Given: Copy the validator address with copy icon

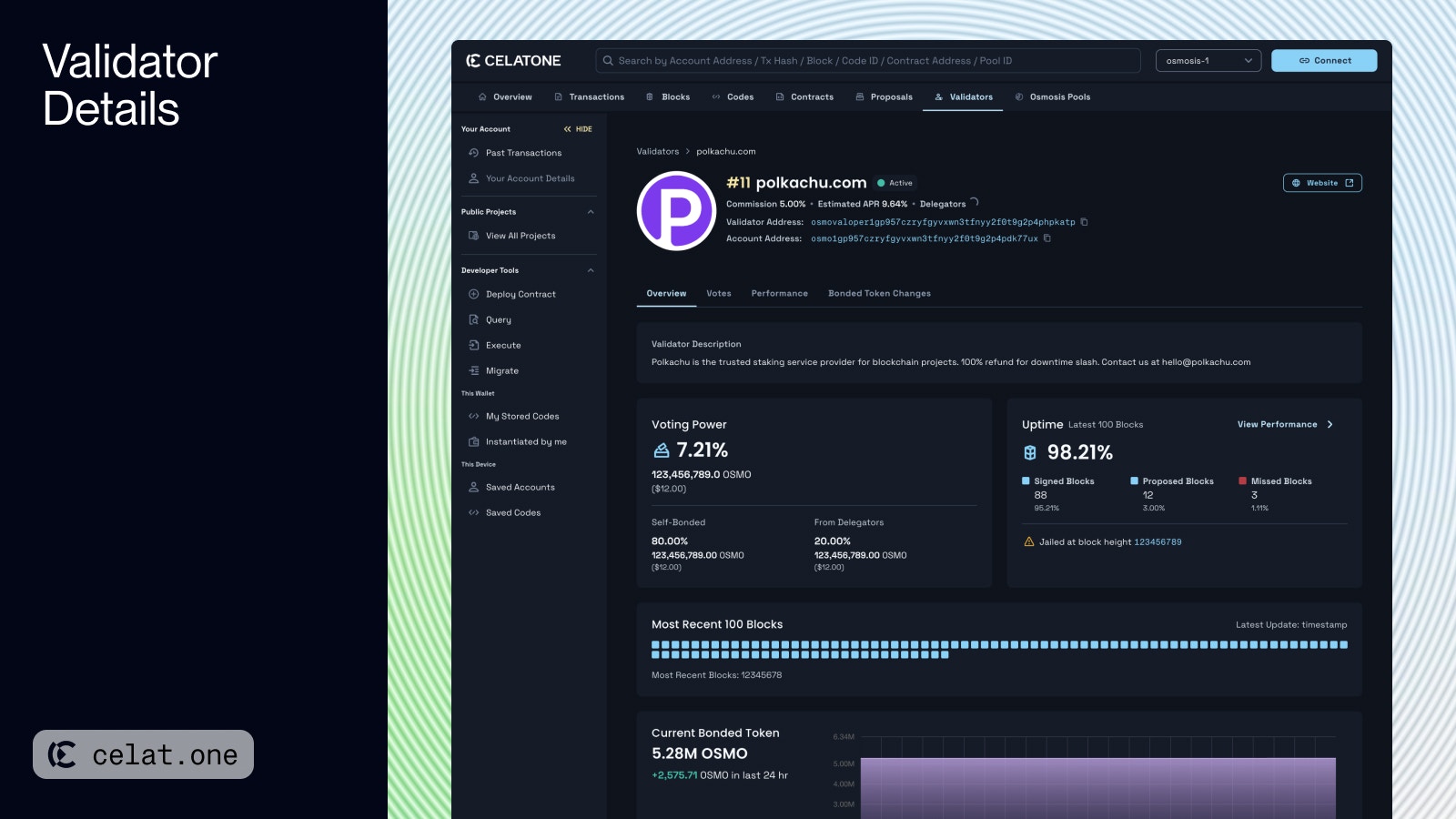Looking at the screenshot, I should click(1084, 222).
